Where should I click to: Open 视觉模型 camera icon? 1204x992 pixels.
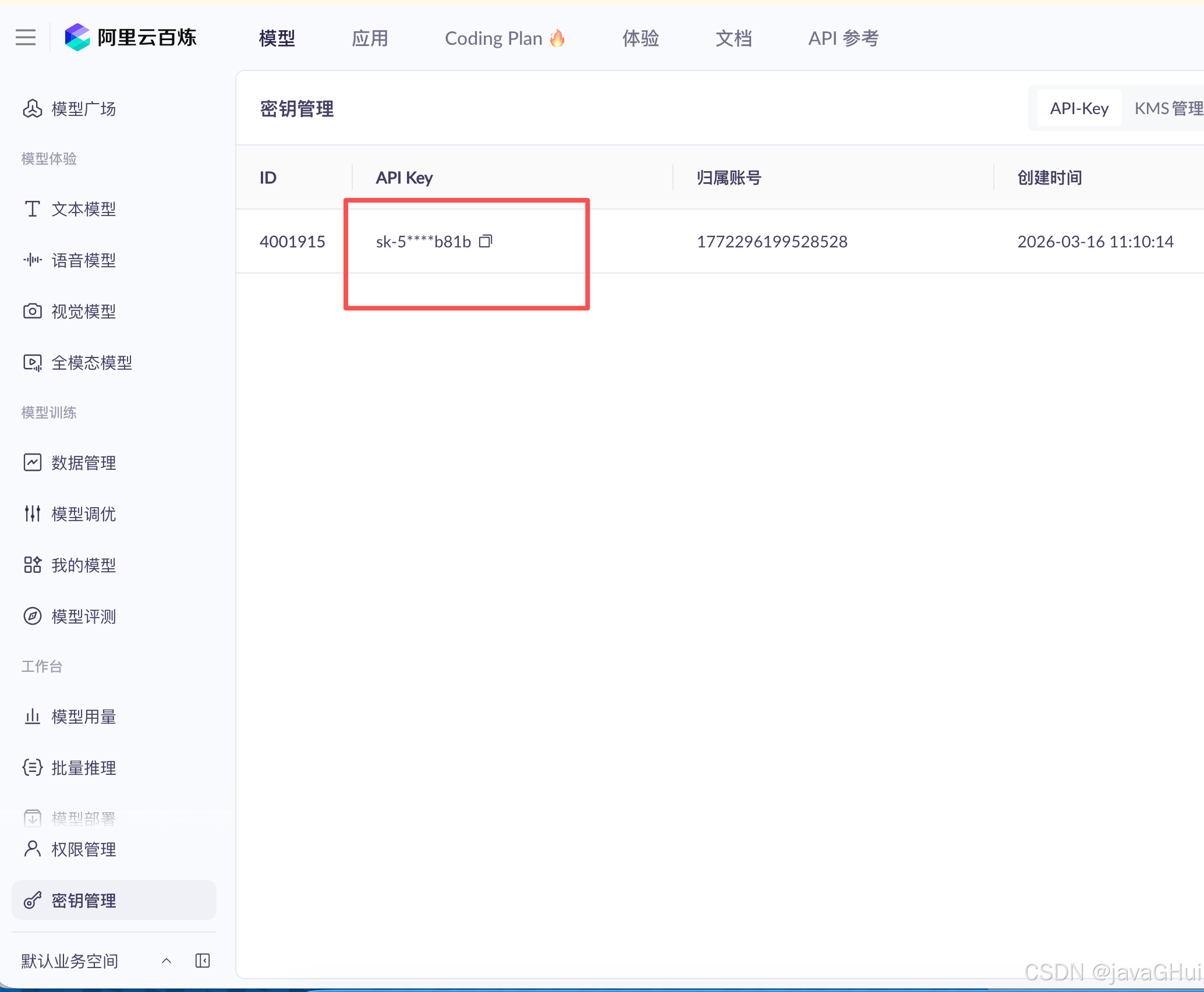point(33,311)
